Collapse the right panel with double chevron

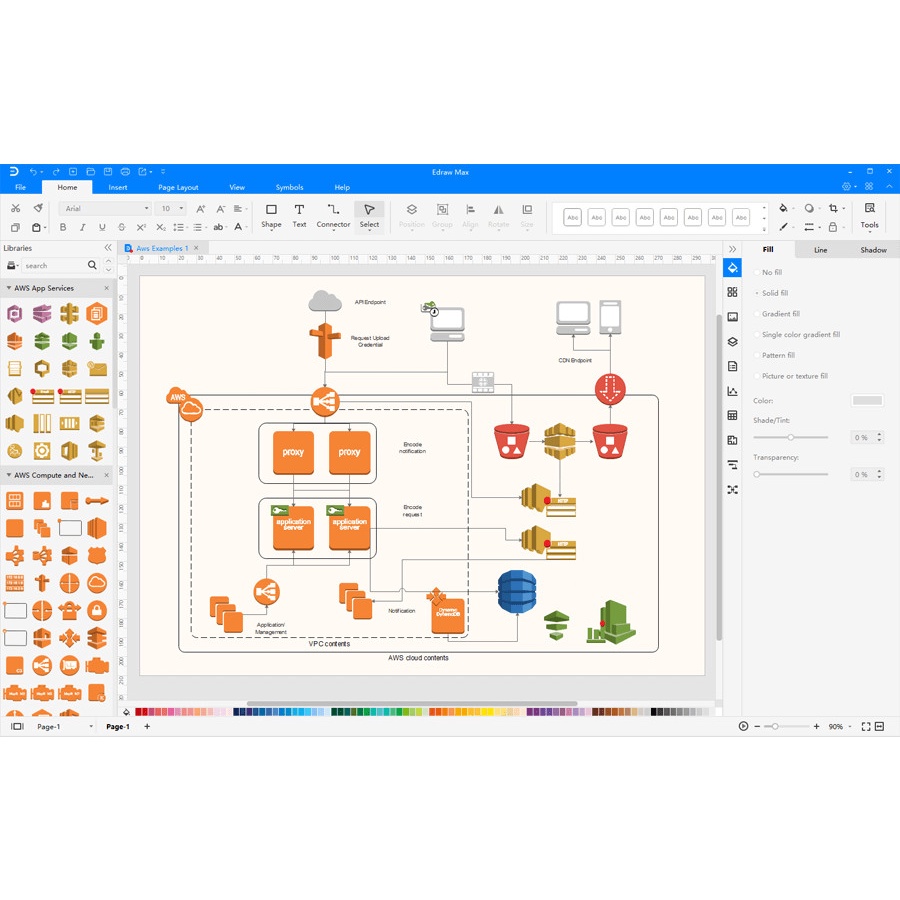(732, 249)
